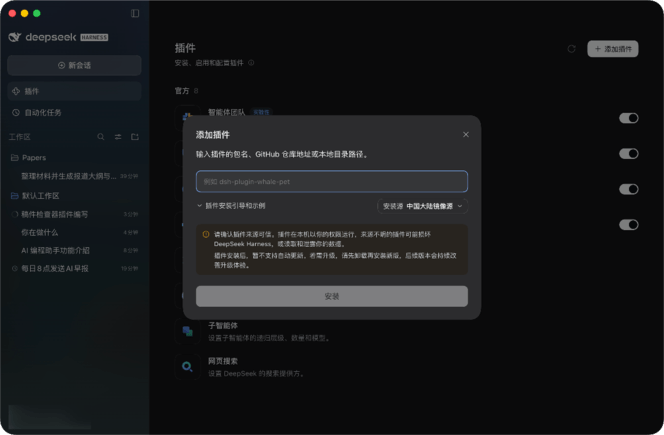Image resolution: width=664 pixels, height=435 pixels.
Task: Toggle the third plugin switch
Action: [628, 189]
